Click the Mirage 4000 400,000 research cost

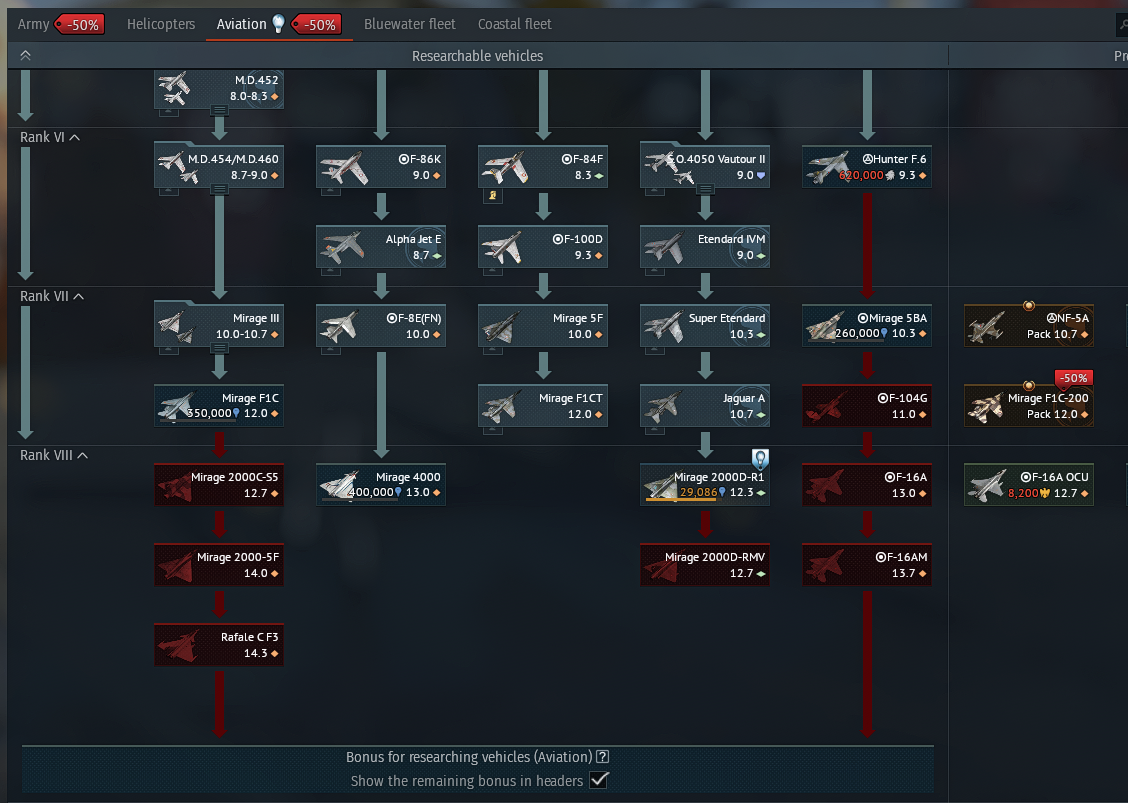coord(371,492)
